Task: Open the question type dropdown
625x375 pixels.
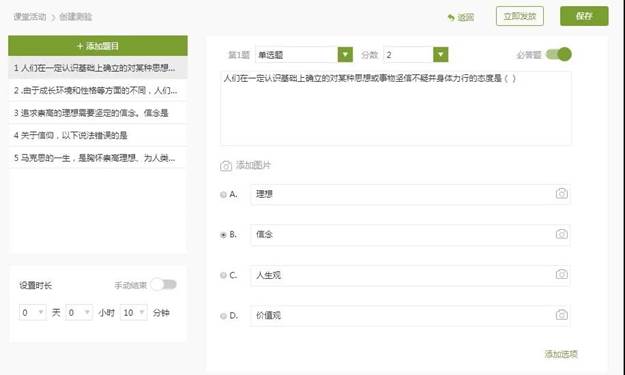Action: tap(304, 55)
